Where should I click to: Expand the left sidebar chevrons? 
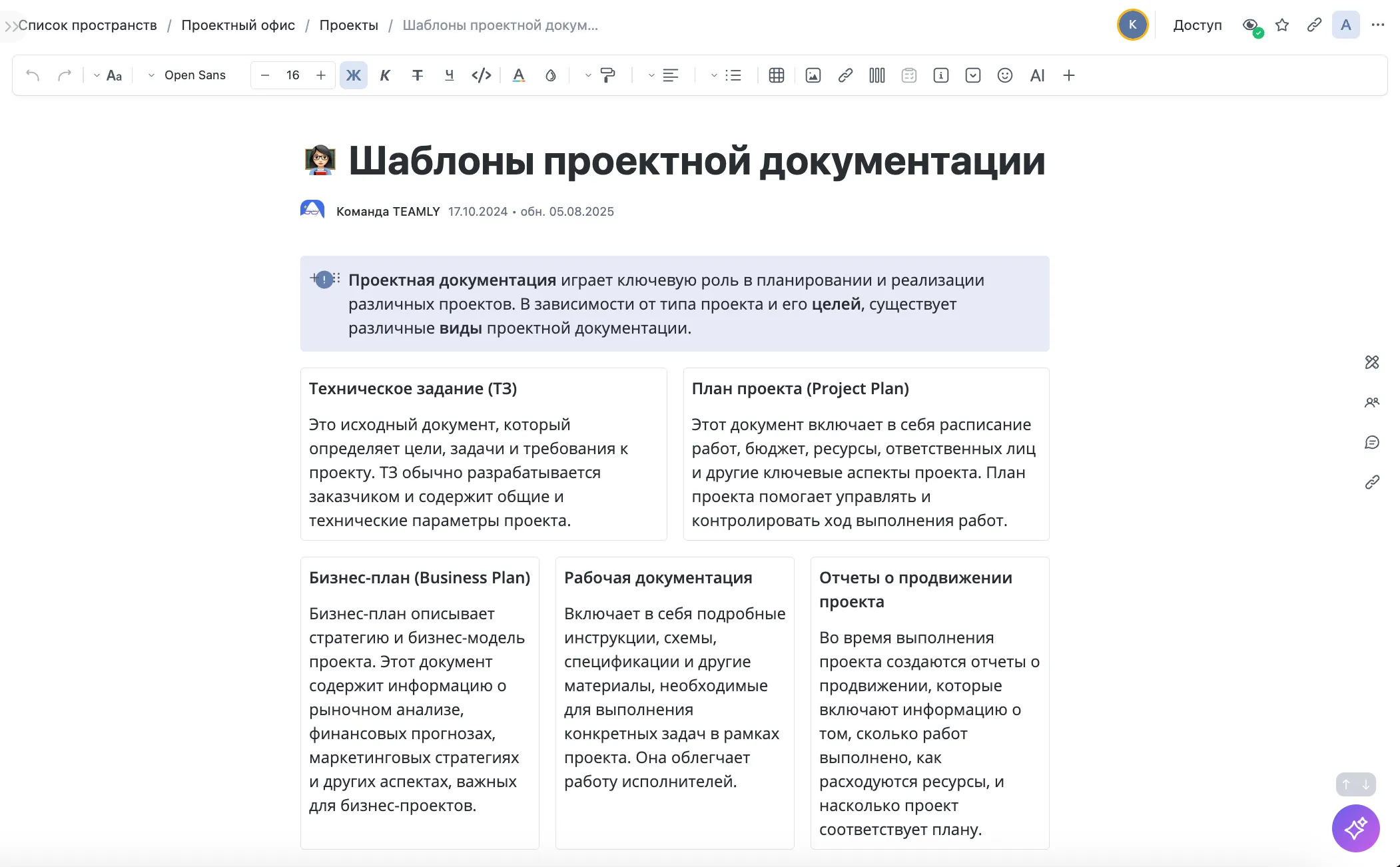coord(11,26)
